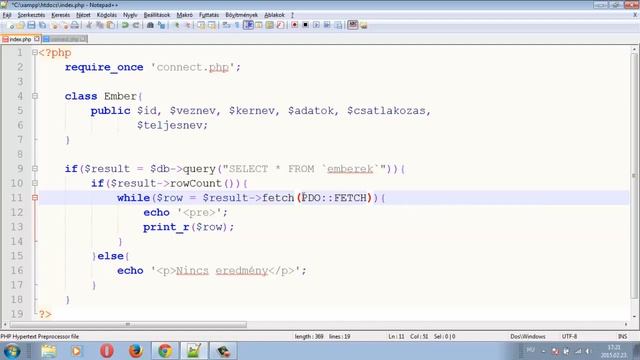Open the Futtatás menu
The height and width of the screenshot is (360, 640).
tap(209, 15)
